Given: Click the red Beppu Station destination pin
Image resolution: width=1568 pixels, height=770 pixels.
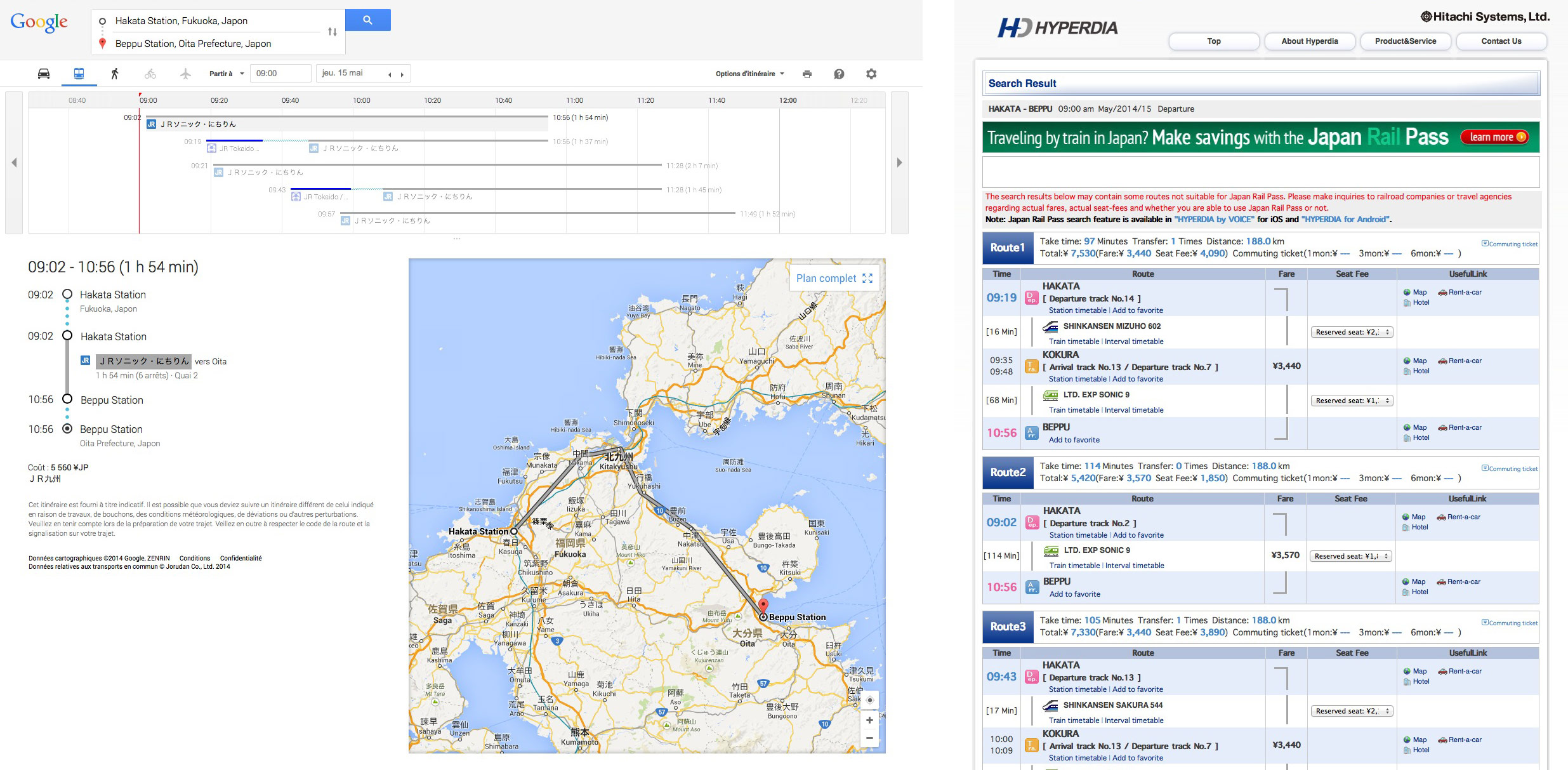Looking at the screenshot, I should 763,606.
